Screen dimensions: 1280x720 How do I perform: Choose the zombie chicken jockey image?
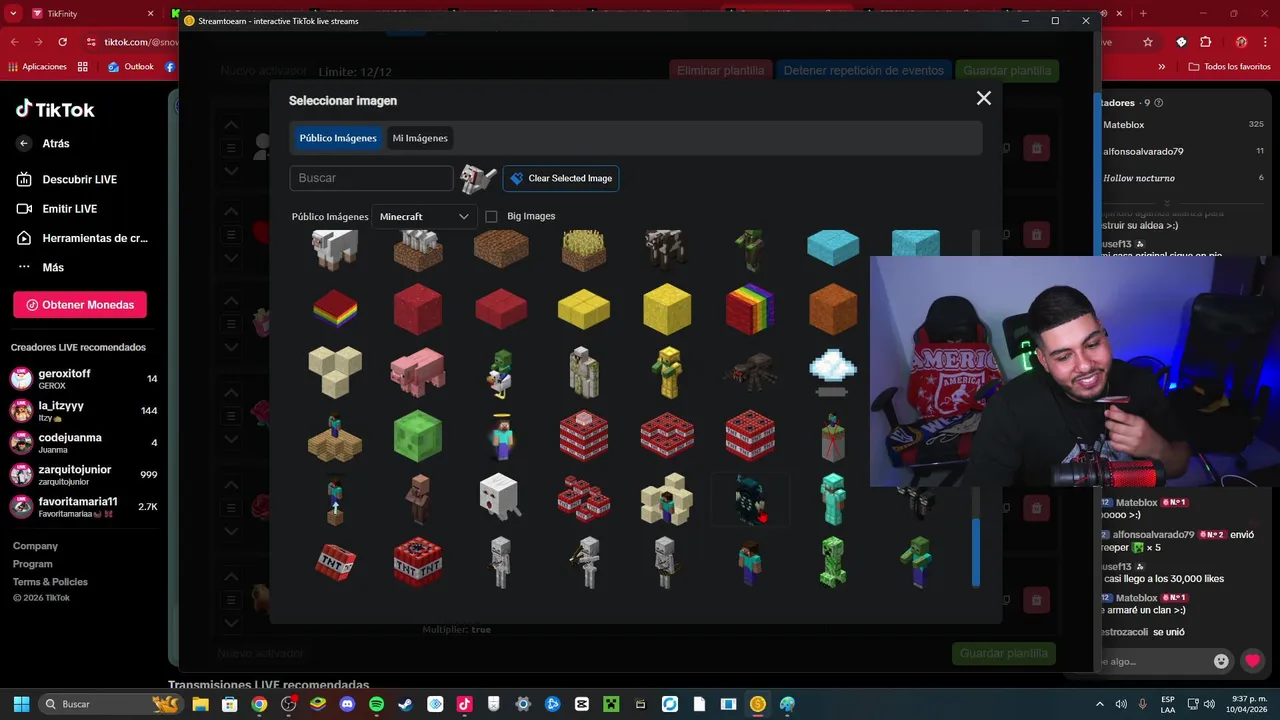[501, 373]
